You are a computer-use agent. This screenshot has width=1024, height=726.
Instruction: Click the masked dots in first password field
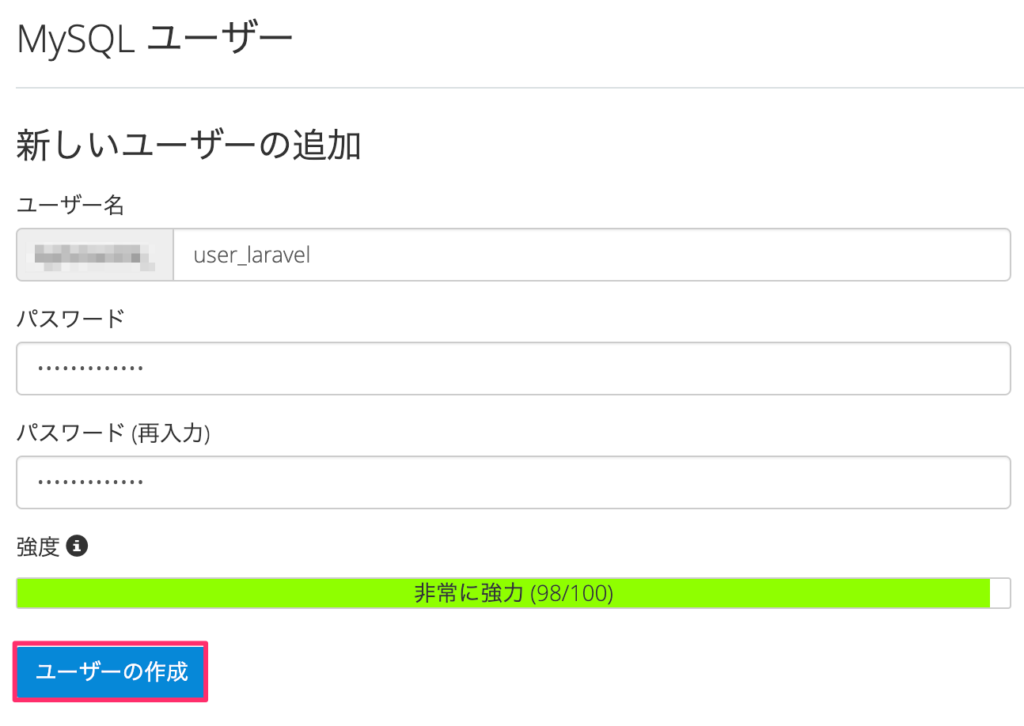click(x=91, y=369)
